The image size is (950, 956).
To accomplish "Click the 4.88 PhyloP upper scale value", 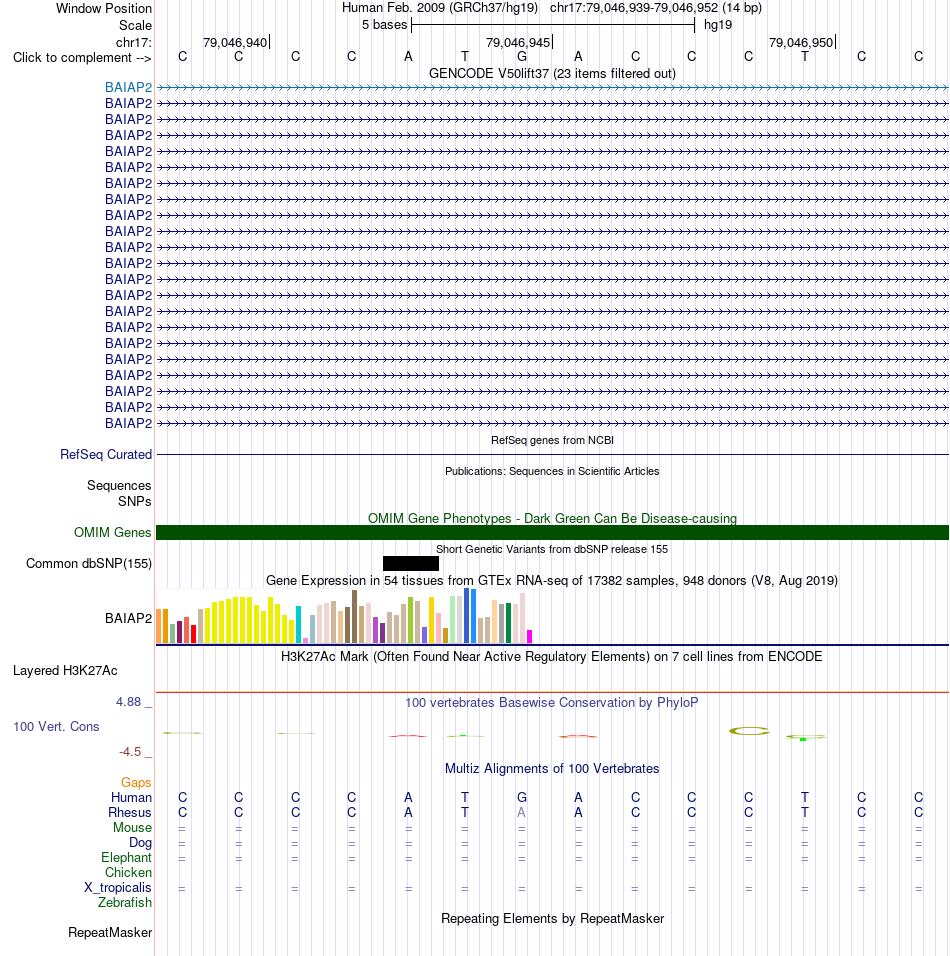I will coord(129,702).
